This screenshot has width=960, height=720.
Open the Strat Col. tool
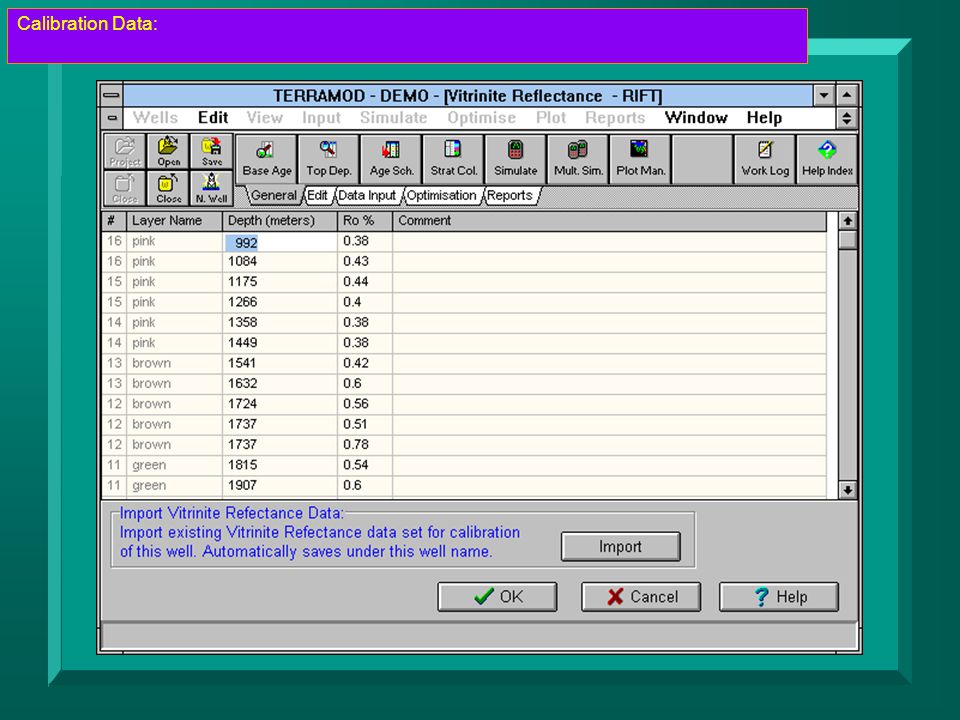point(453,159)
